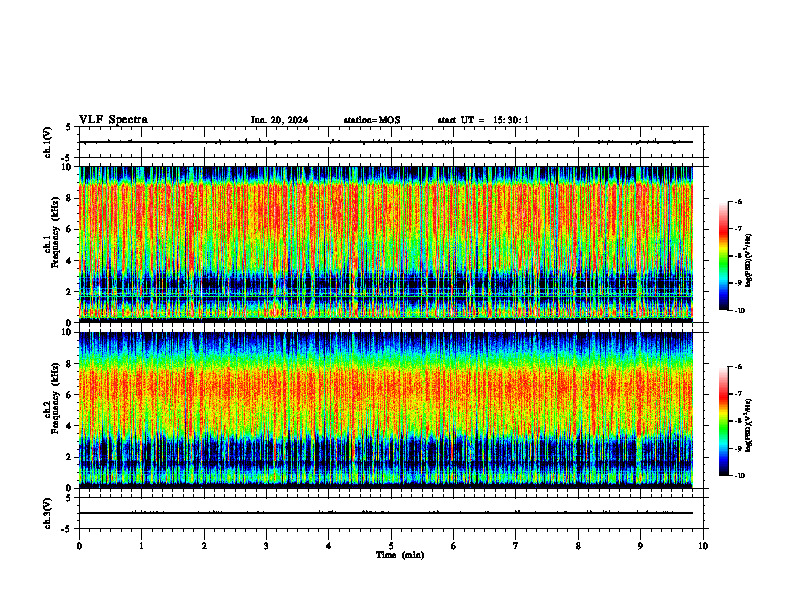
Task: Click time axis tick label "6"
Action: [x=454, y=546]
